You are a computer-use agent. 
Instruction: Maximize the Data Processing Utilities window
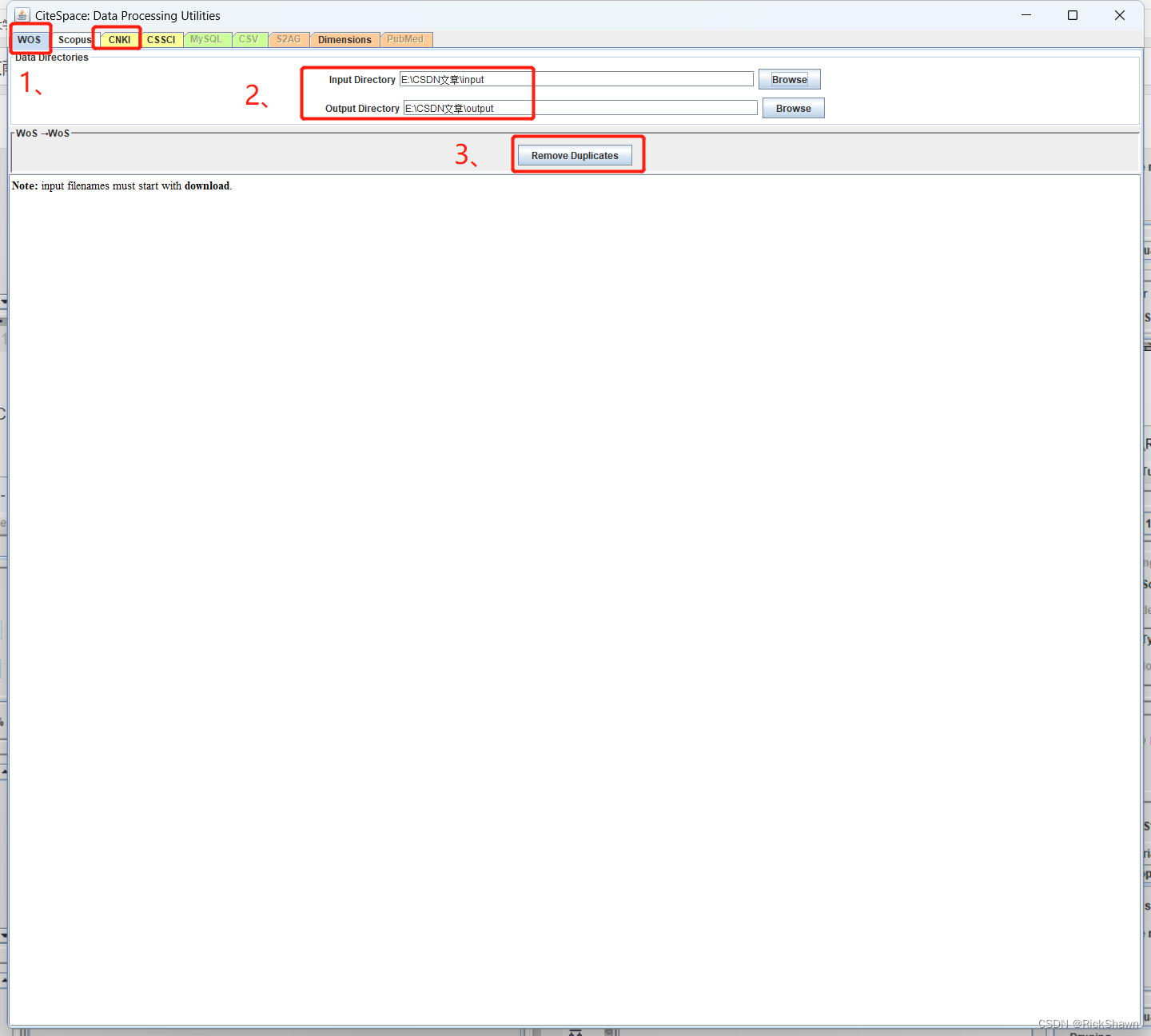(1073, 15)
